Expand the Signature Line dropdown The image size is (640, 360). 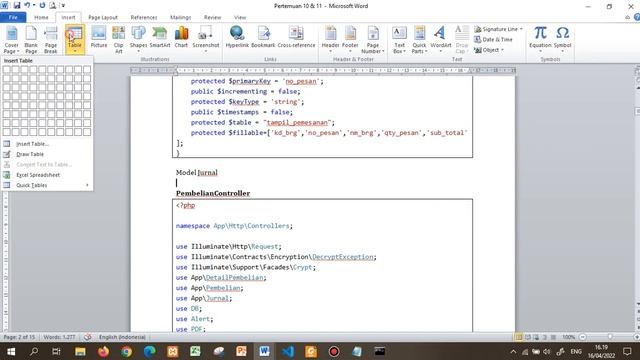point(521,29)
